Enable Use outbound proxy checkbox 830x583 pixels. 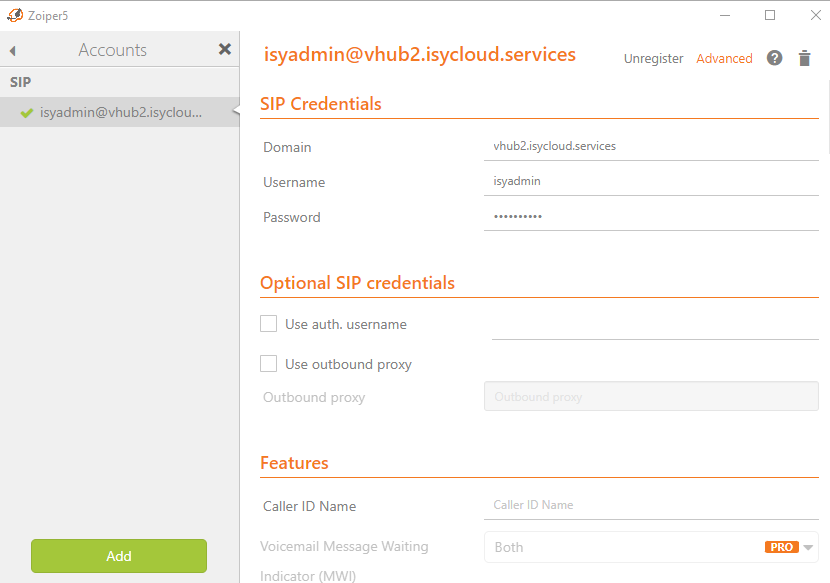click(268, 364)
